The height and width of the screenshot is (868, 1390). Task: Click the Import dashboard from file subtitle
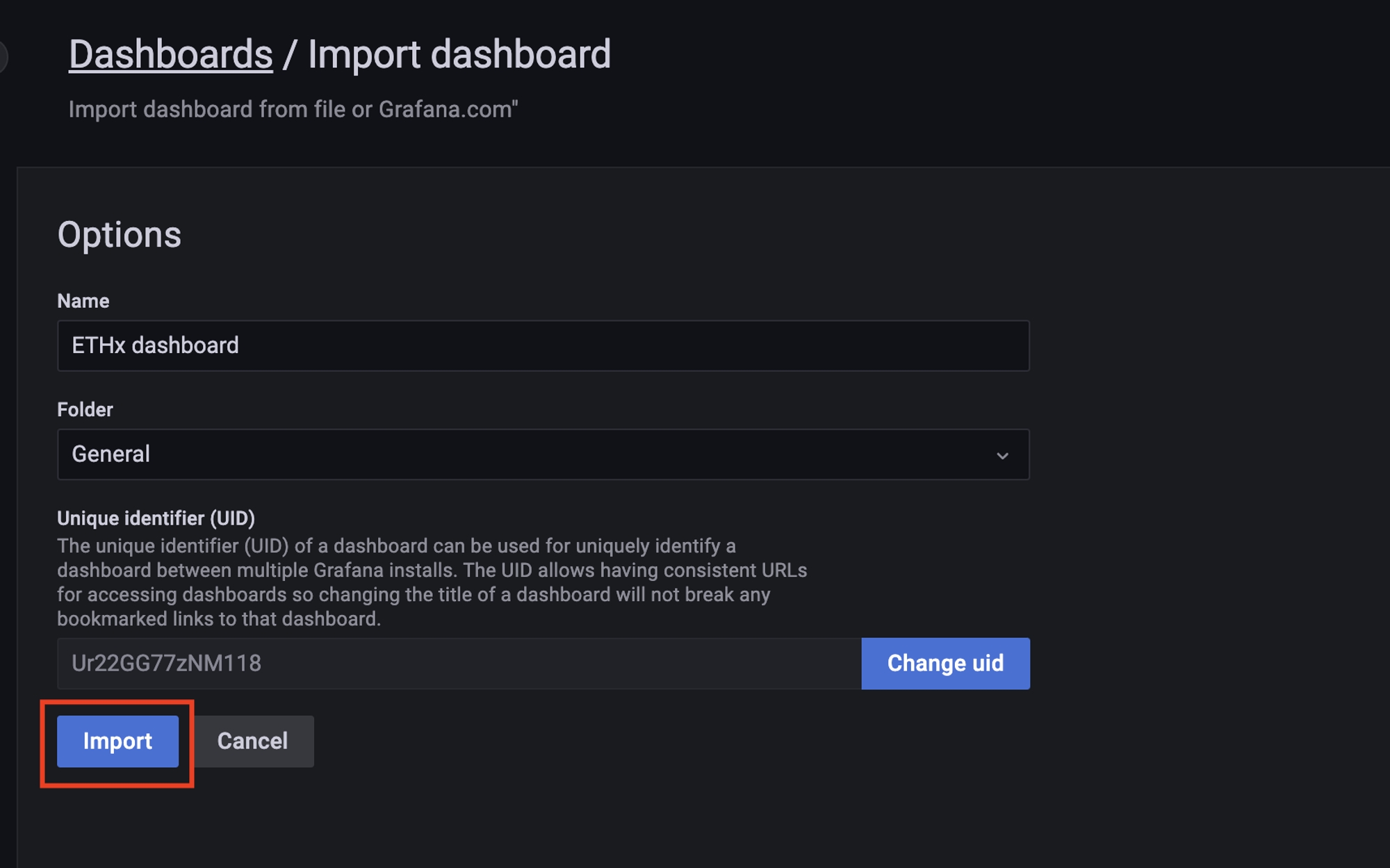(293, 109)
